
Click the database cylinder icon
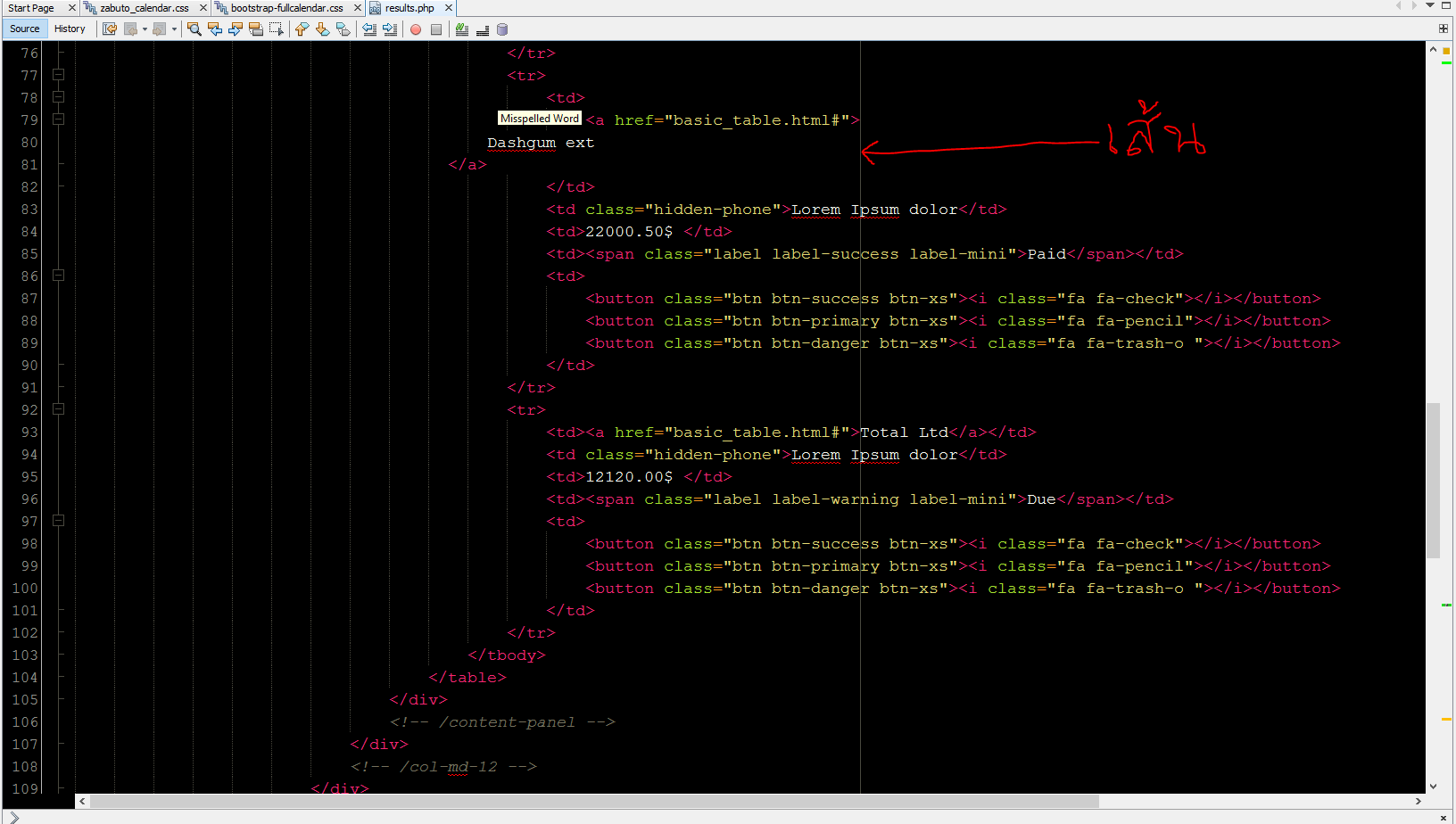point(502,29)
